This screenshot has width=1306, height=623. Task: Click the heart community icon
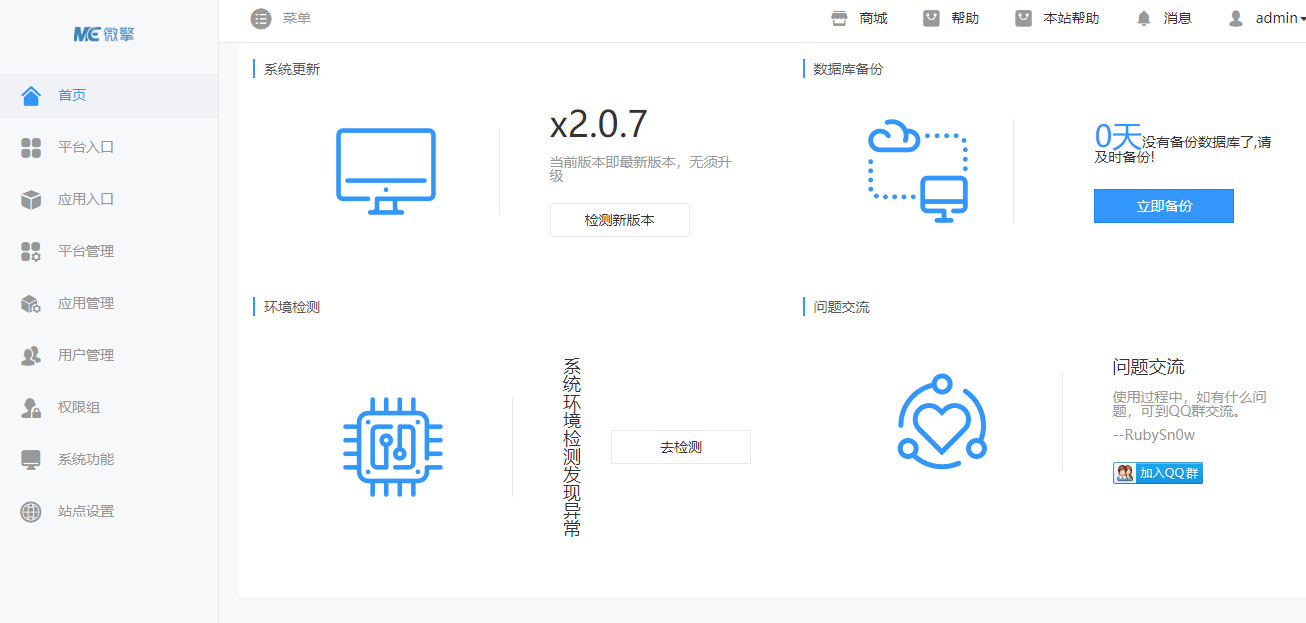[941, 421]
